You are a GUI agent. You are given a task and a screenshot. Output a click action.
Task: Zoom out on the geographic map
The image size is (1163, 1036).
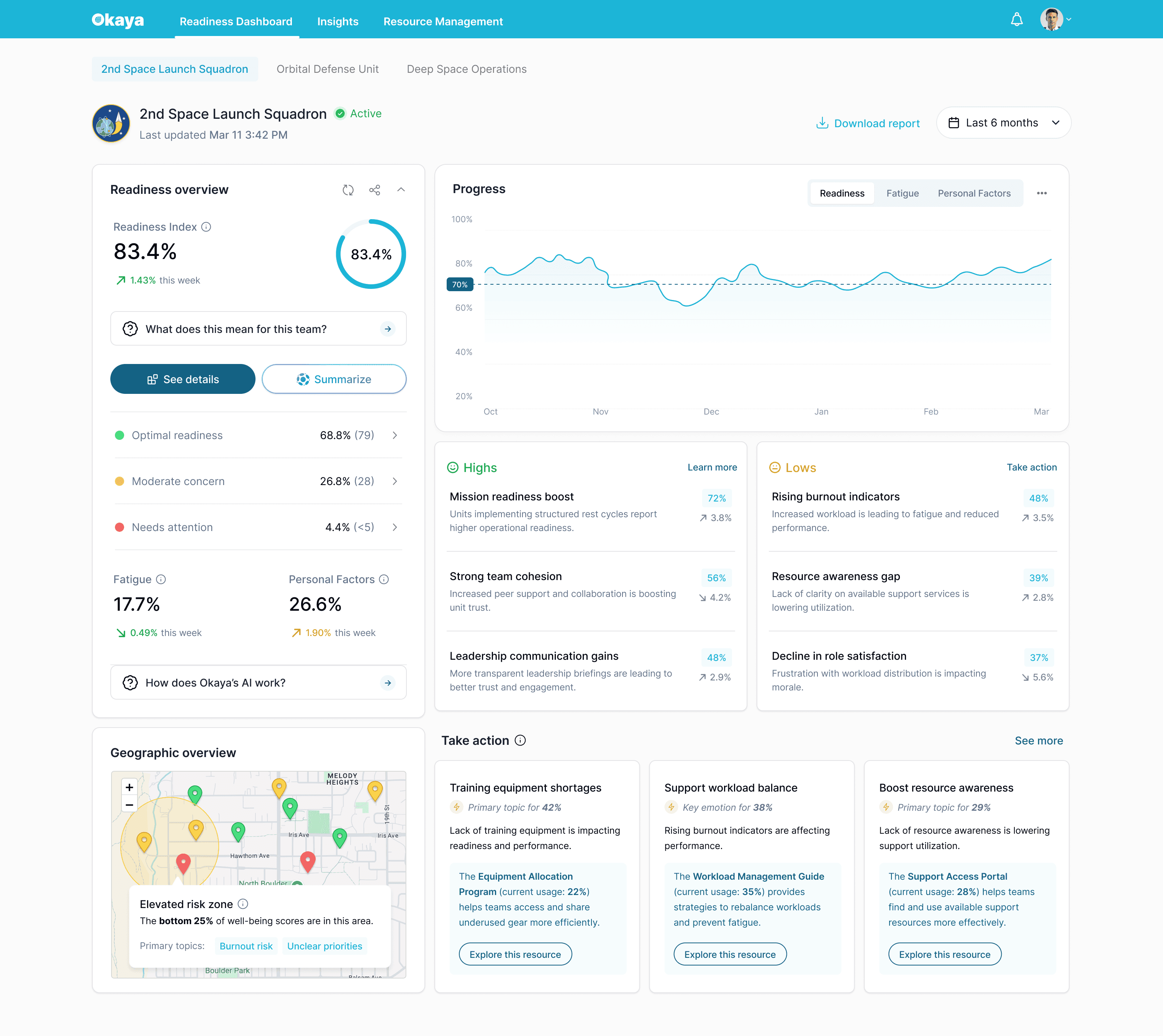point(129,804)
